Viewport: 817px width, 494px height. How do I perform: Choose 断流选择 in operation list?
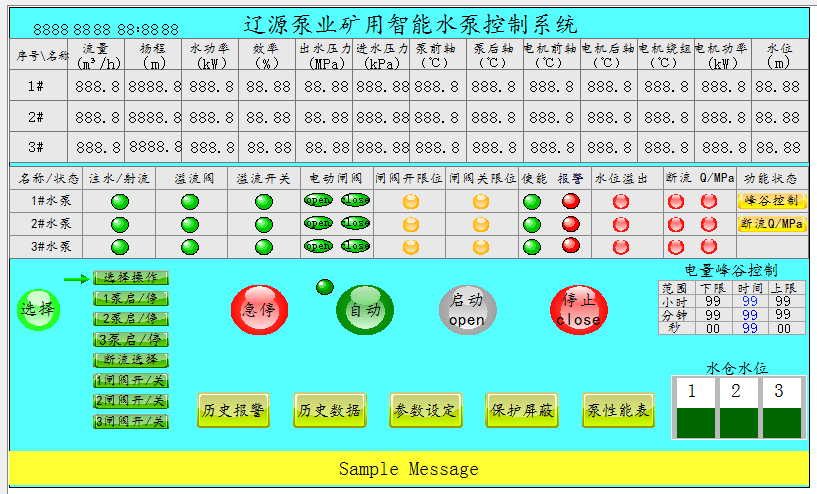pyautogui.click(x=131, y=359)
